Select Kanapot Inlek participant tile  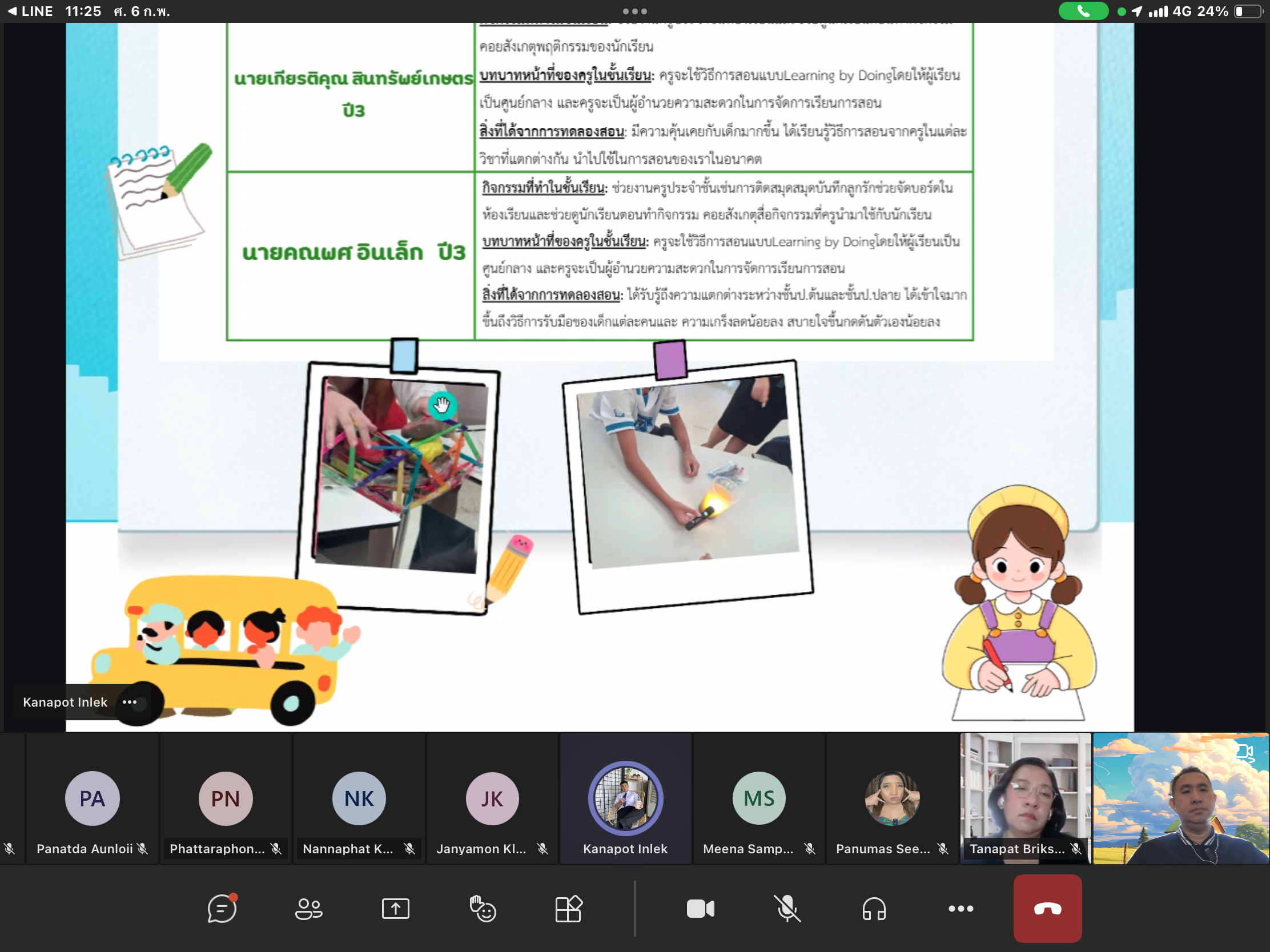click(625, 799)
